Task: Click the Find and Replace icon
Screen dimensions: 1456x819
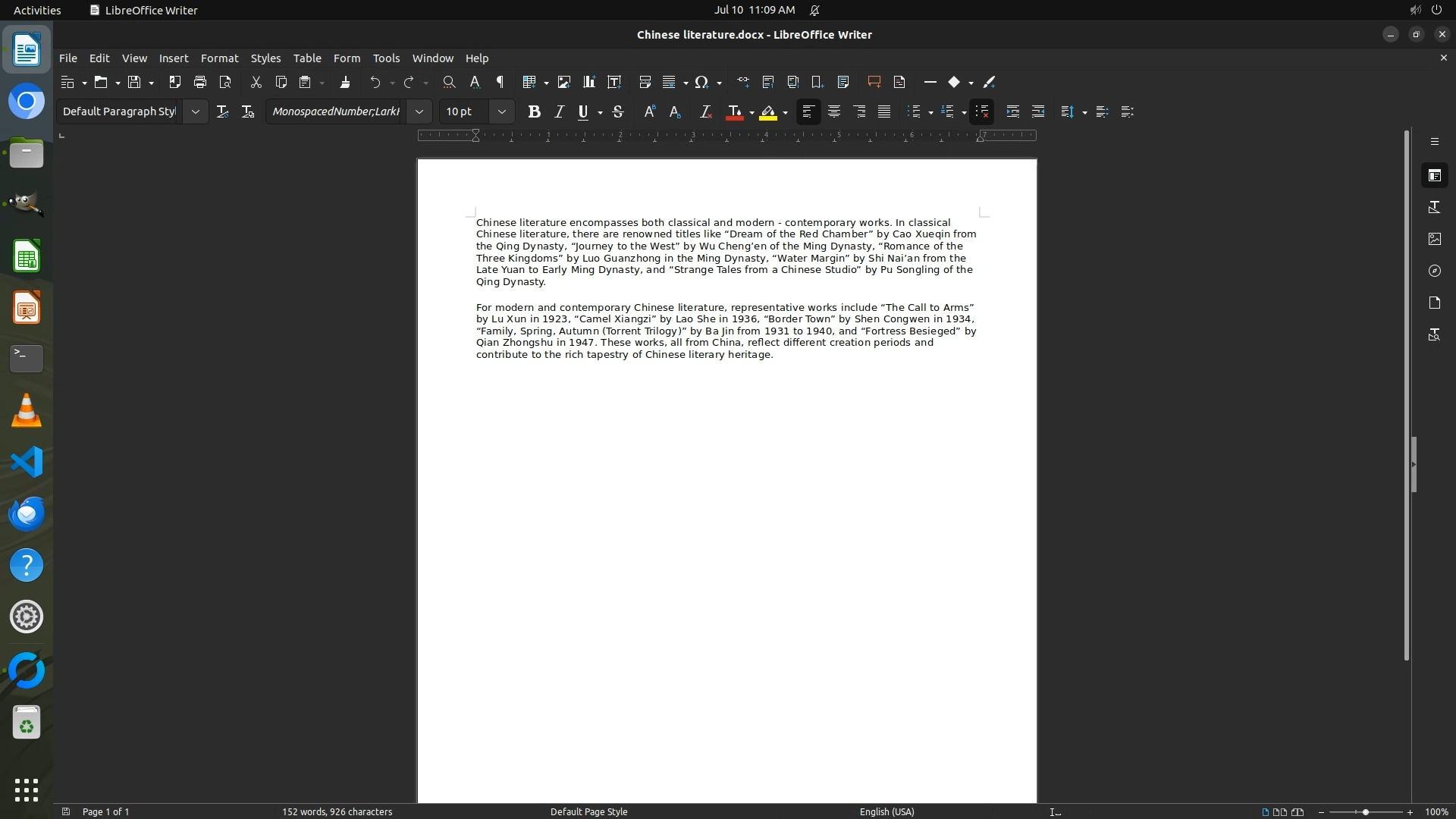Action: [x=449, y=82]
